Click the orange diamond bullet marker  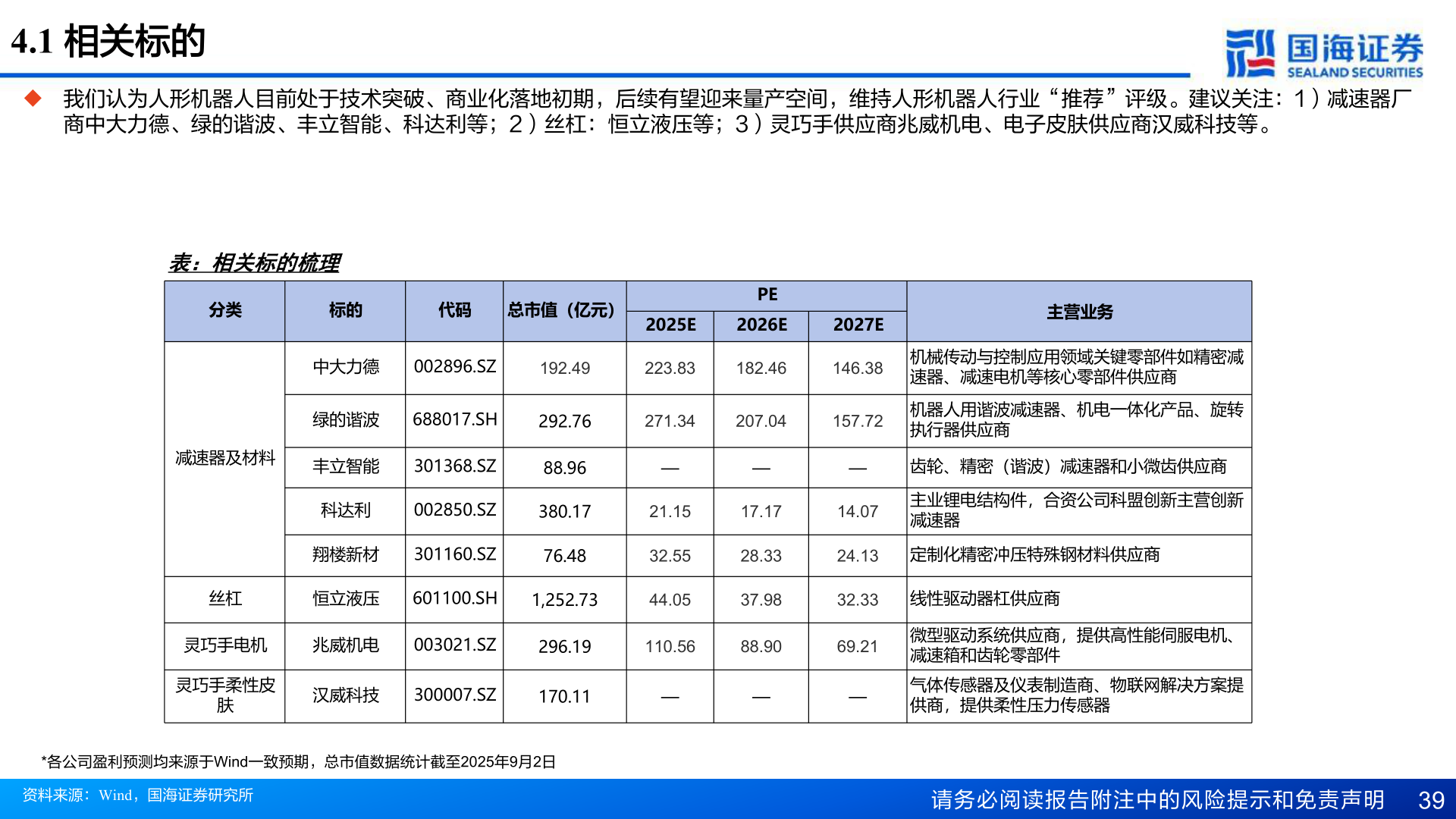[x=33, y=98]
